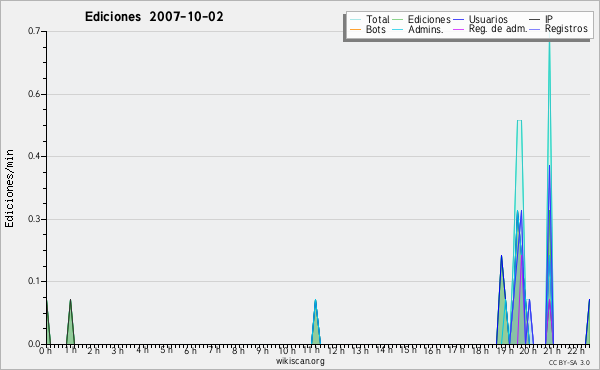The width and height of the screenshot is (600, 370).
Task: Click the 'CC BY-SA 3.0' license text
Action: (569, 362)
